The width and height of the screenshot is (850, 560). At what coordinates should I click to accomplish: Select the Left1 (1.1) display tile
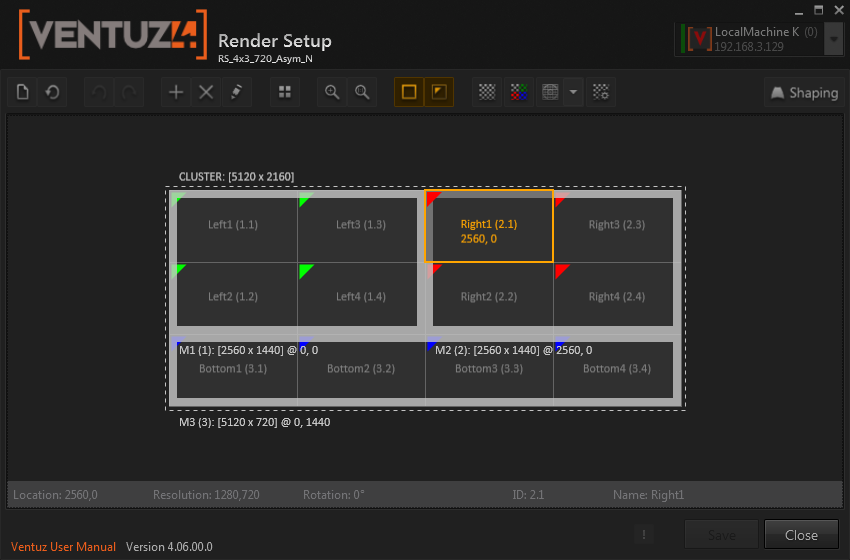233,225
